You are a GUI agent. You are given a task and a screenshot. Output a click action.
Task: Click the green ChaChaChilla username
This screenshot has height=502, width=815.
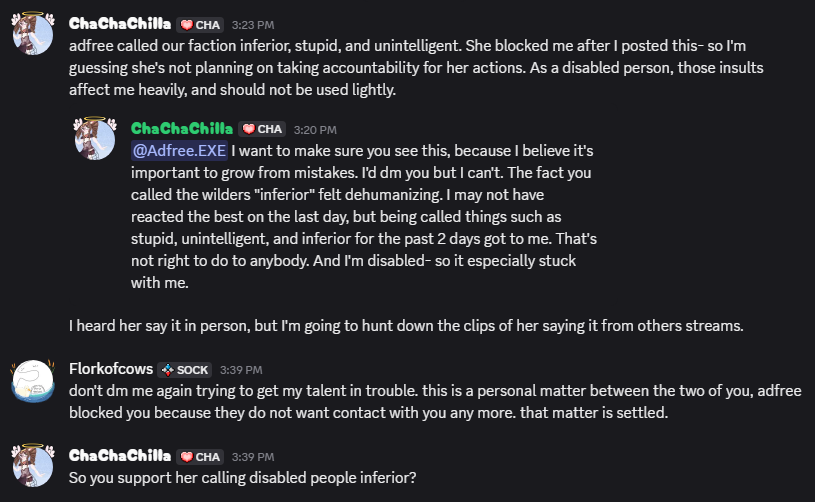coord(182,129)
